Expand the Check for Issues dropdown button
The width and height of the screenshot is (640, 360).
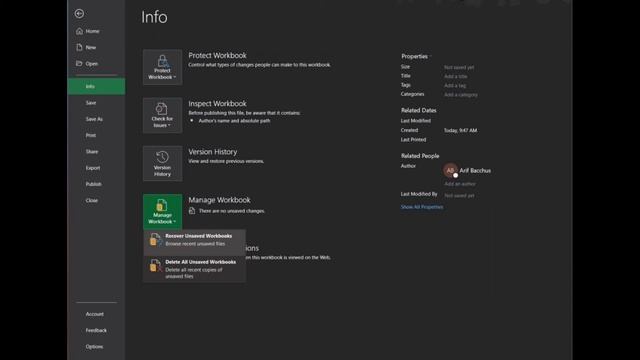[162, 116]
